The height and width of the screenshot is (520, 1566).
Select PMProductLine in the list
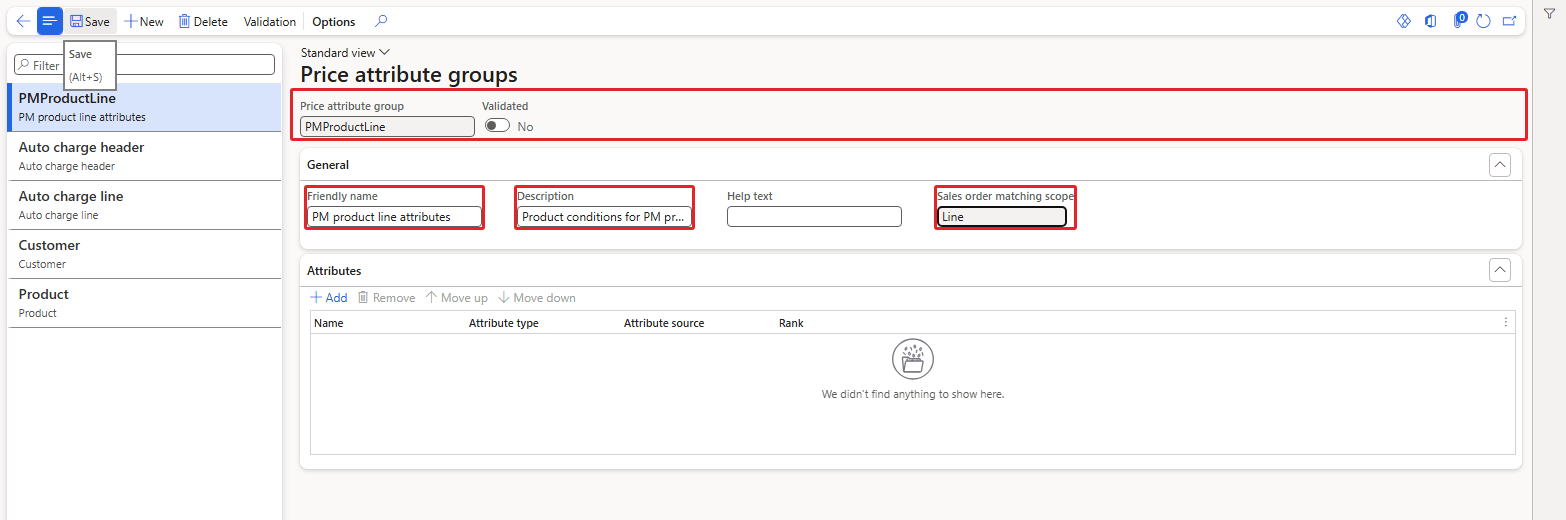[144, 107]
